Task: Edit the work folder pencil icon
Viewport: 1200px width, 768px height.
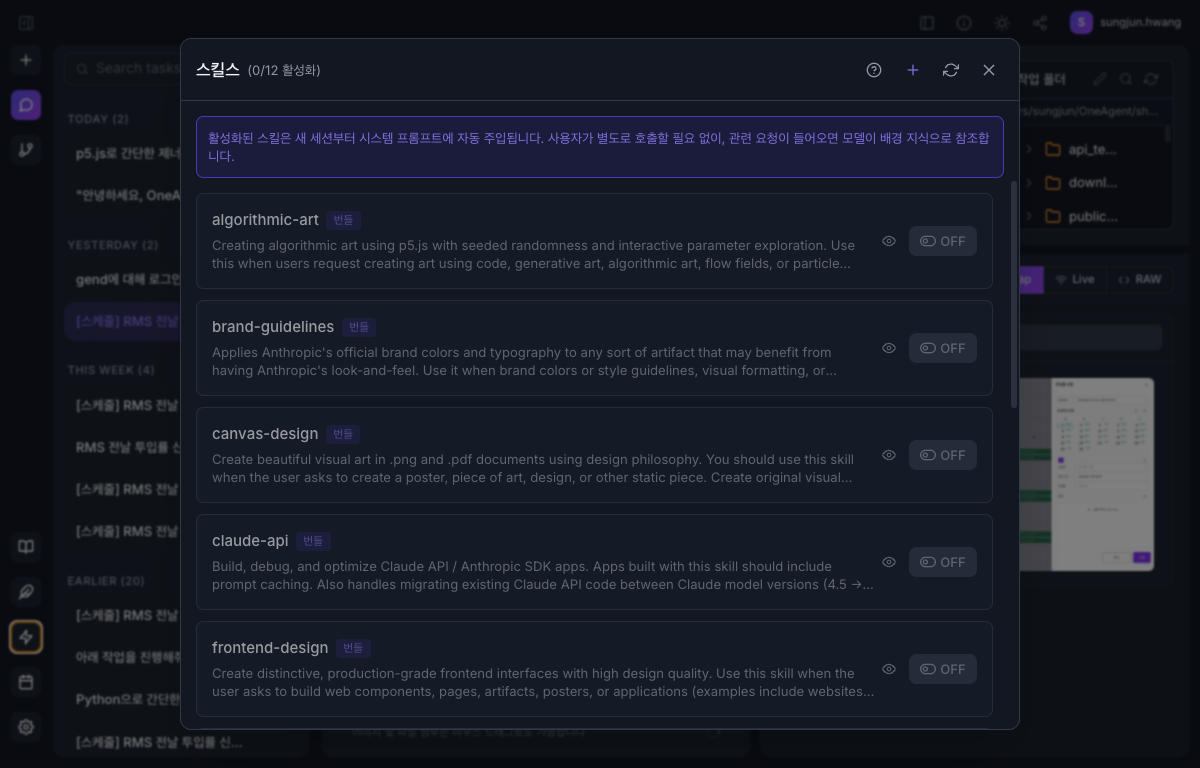Action: click(x=1100, y=79)
